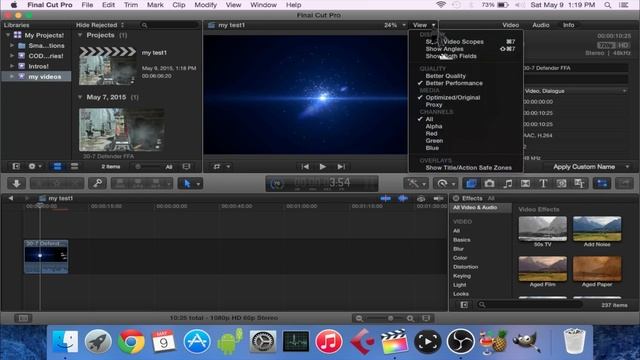Open the Trim menu
Screen dimensions: 640x360
[x=131, y=5]
